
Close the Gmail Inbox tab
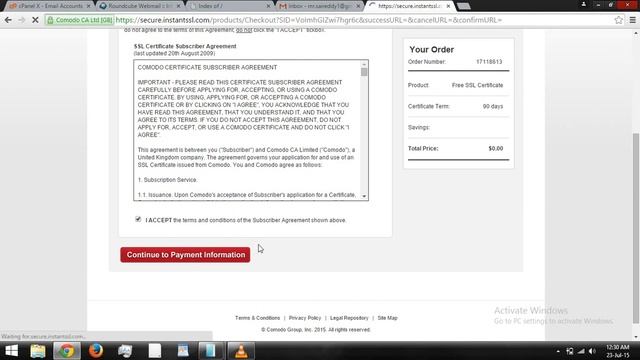(358, 6)
